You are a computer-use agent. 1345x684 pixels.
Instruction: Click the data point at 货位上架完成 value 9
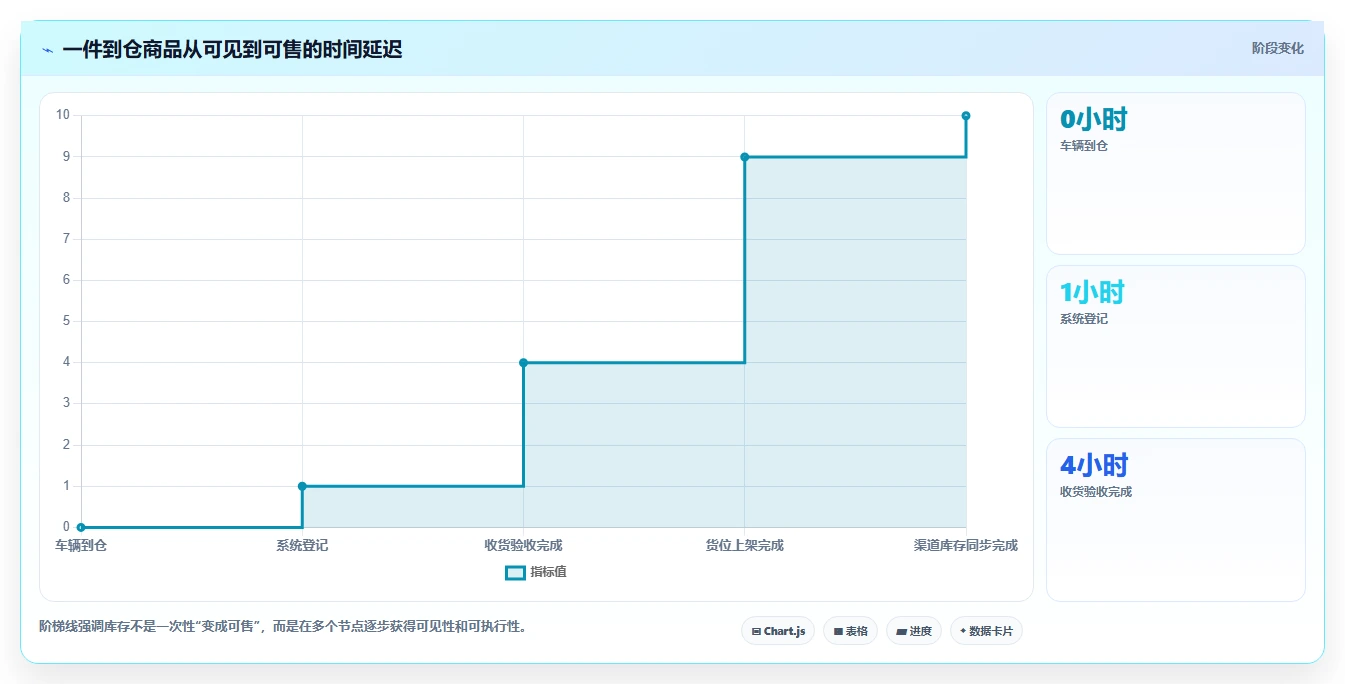(x=744, y=157)
